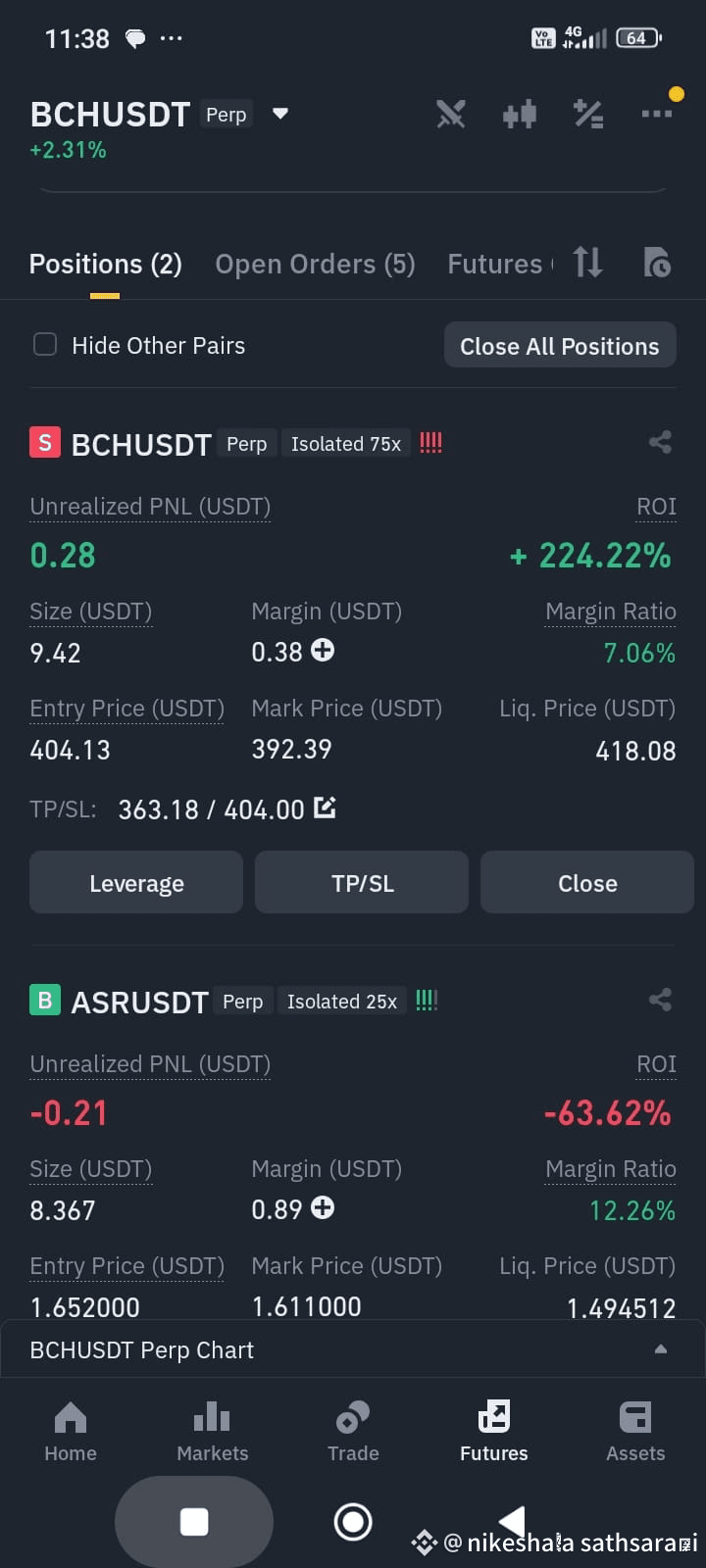Viewport: 706px width, 1568px height.
Task: Open order history icon beside tabs
Action: pyautogui.click(x=656, y=263)
